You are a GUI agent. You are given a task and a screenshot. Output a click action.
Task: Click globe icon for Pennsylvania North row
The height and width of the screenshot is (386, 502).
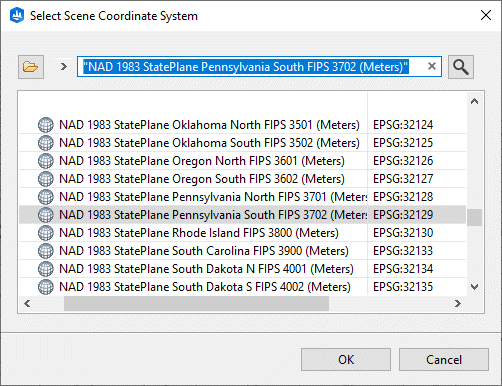click(x=45, y=197)
